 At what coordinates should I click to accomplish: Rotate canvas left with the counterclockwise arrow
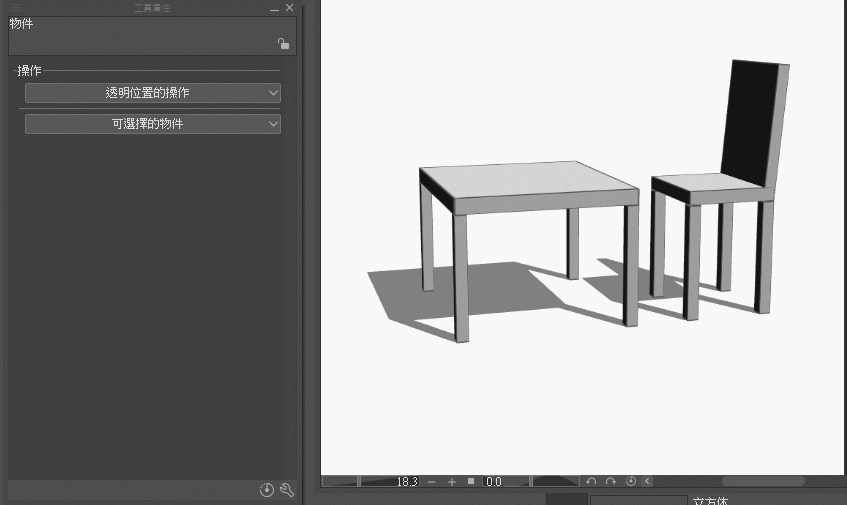pyautogui.click(x=591, y=481)
